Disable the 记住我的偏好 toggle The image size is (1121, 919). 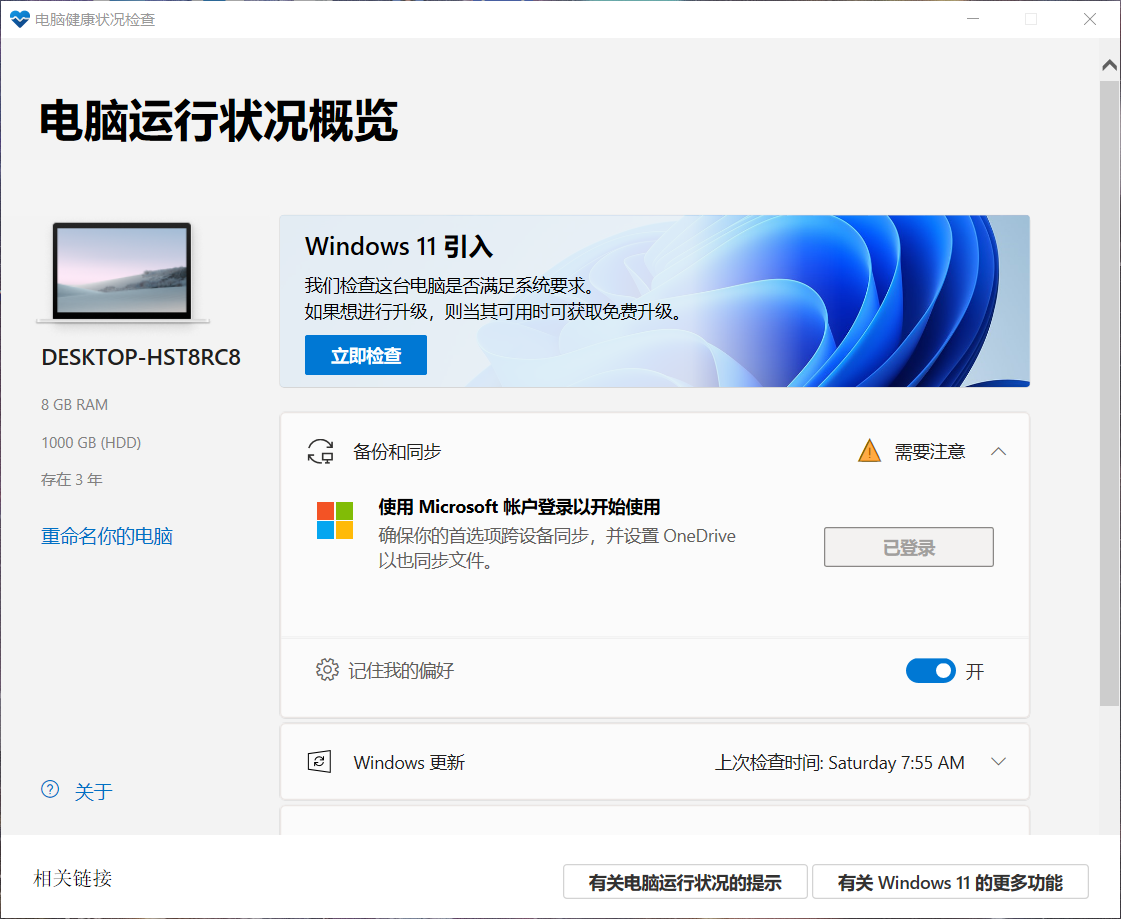(x=931, y=670)
